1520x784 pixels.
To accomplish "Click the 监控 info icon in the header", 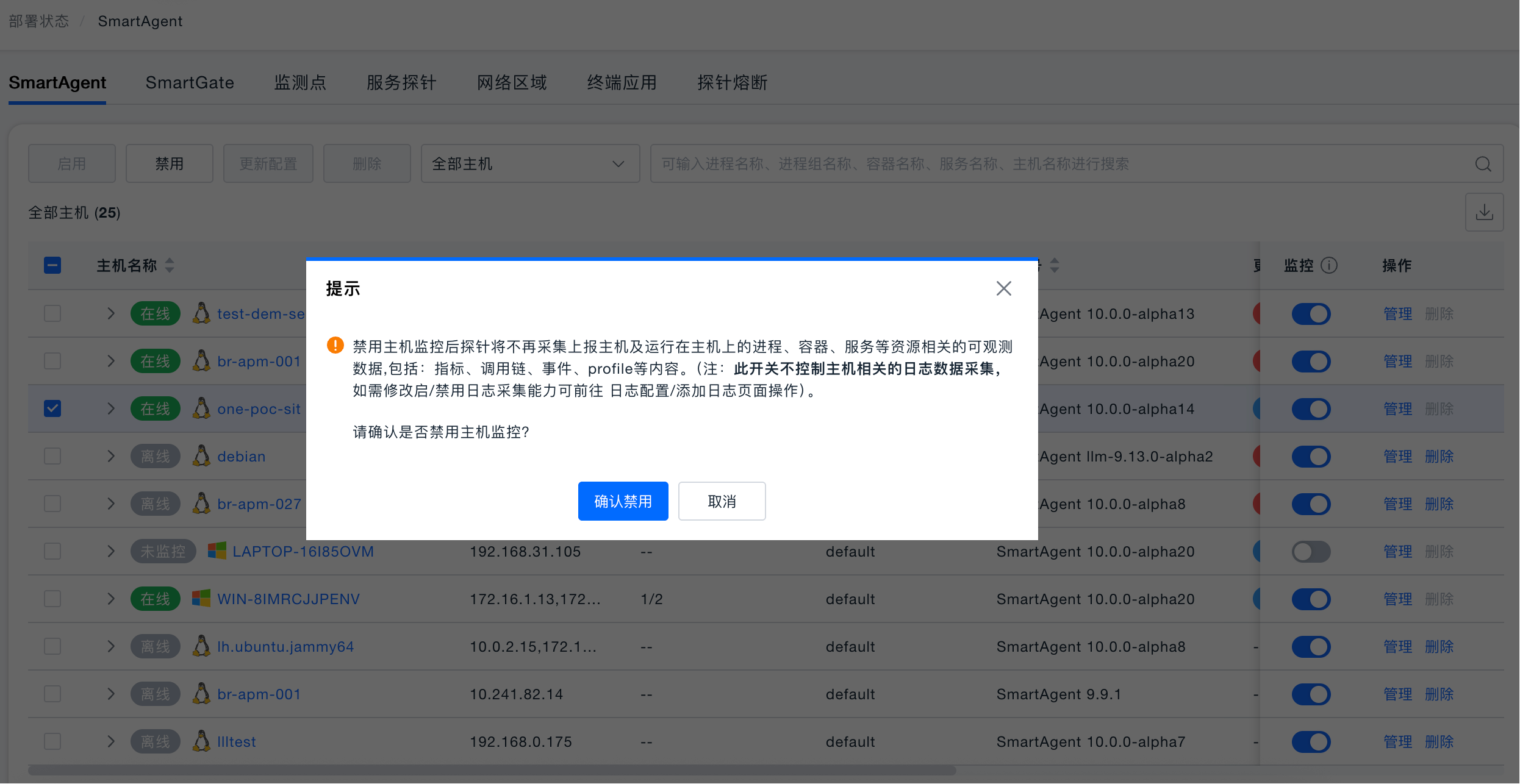I will pyautogui.click(x=1329, y=266).
